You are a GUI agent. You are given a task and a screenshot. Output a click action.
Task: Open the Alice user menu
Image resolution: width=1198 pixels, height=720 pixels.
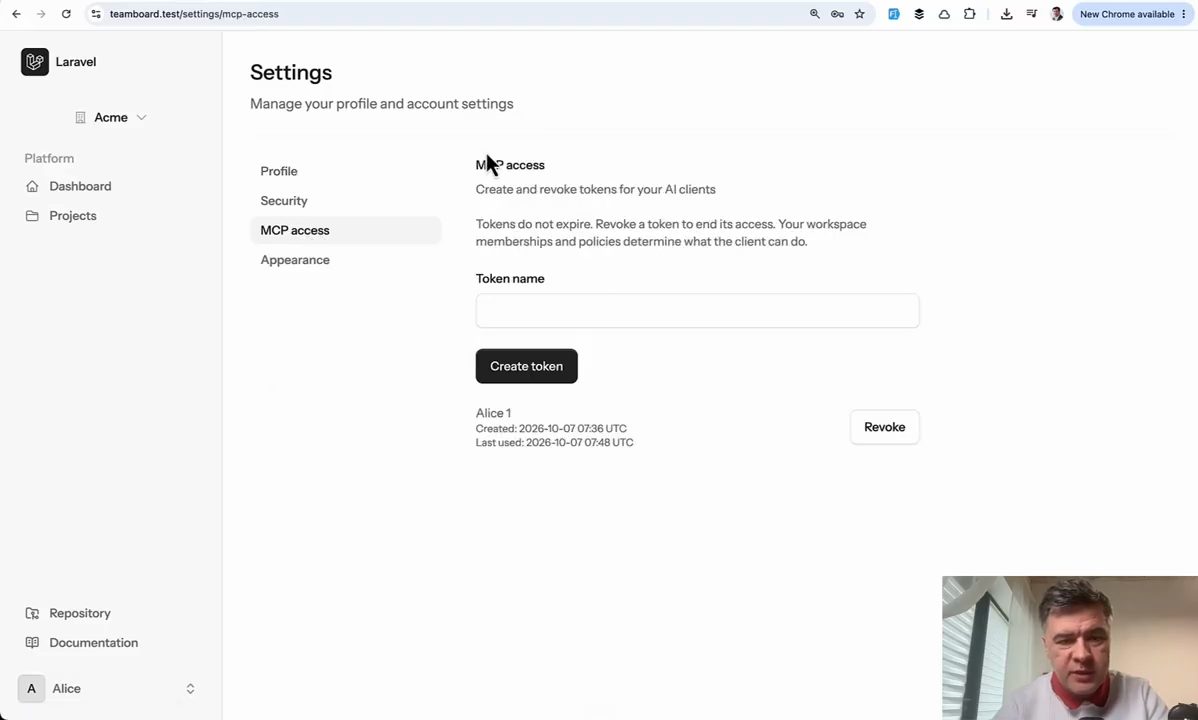(x=110, y=689)
